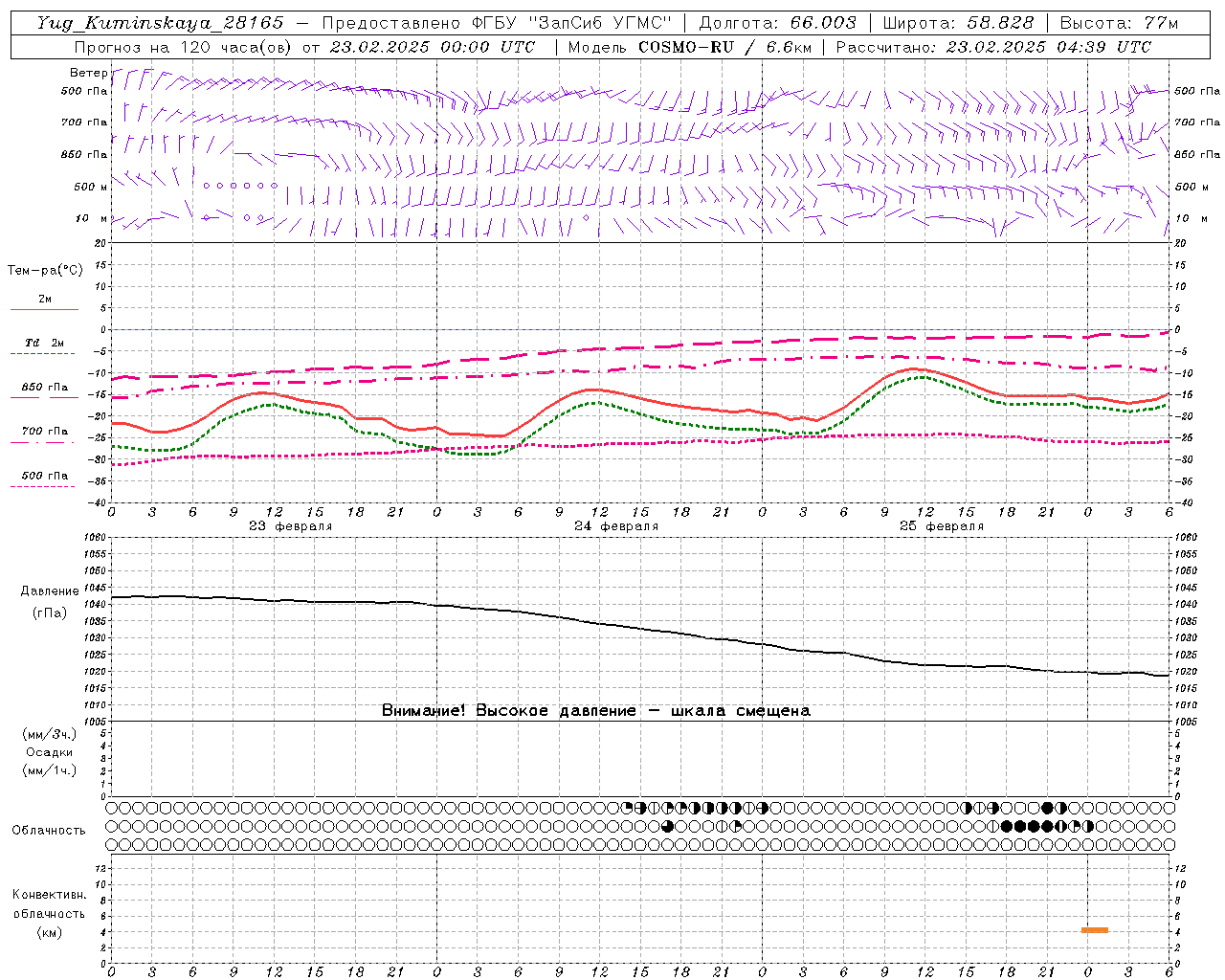Click the 'Предоставлено ФГБУ ЗапСиб УГМС' provider text
Screen dimensions: 1225x980
click(x=497, y=23)
